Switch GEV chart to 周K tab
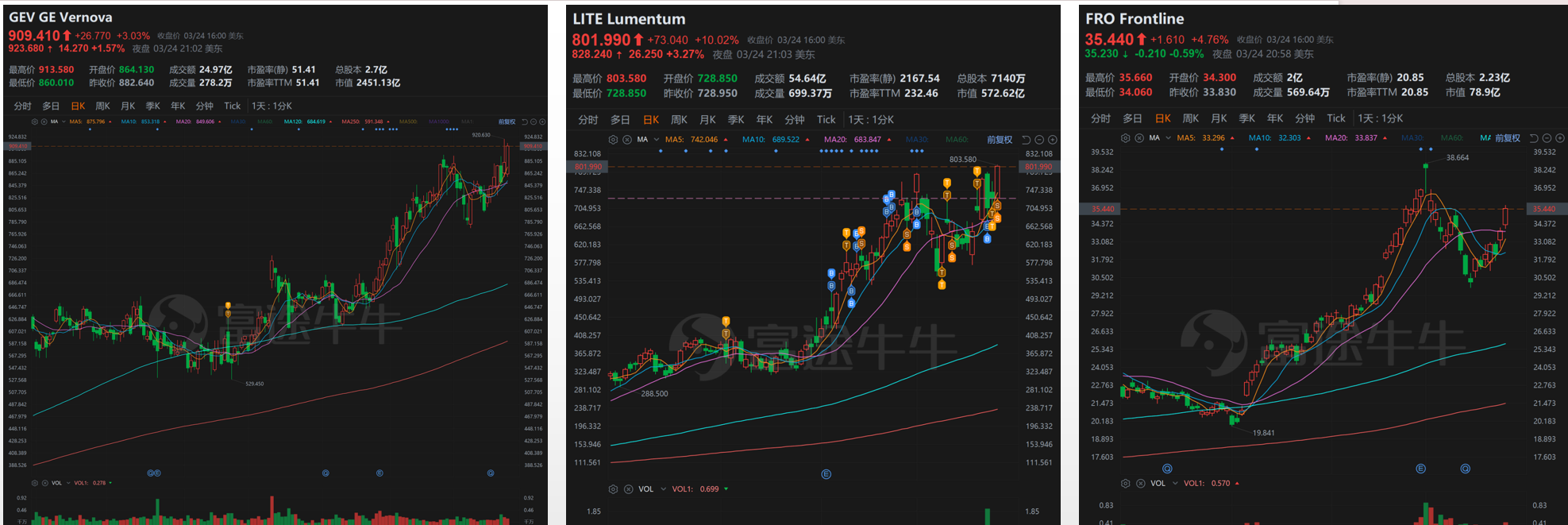 point(102,106)
